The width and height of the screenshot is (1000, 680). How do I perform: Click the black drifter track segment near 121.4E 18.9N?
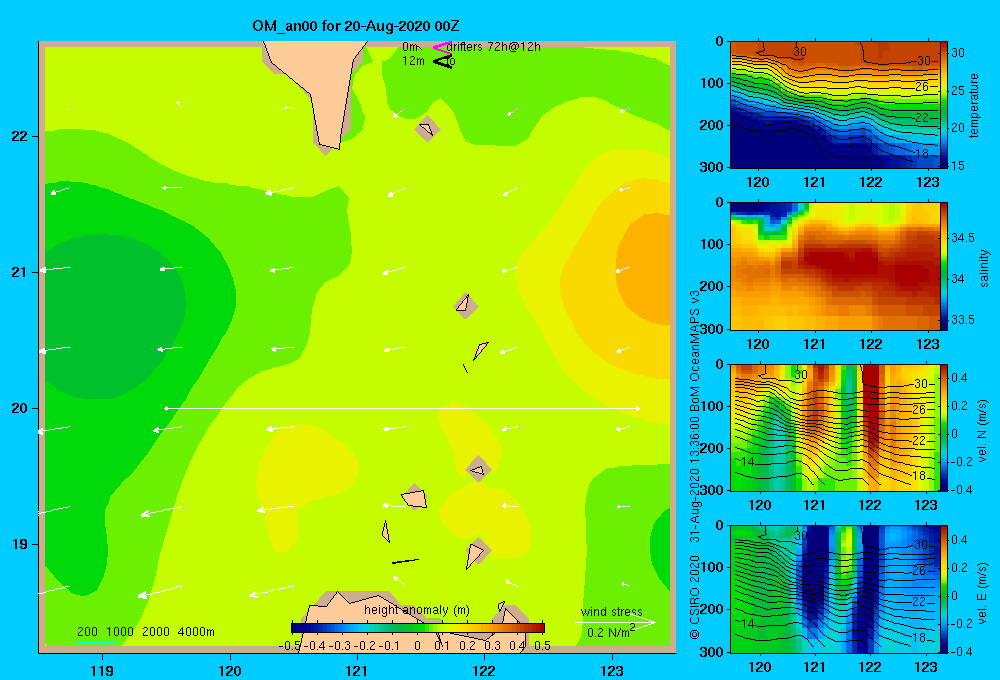[x=405, y=561]
